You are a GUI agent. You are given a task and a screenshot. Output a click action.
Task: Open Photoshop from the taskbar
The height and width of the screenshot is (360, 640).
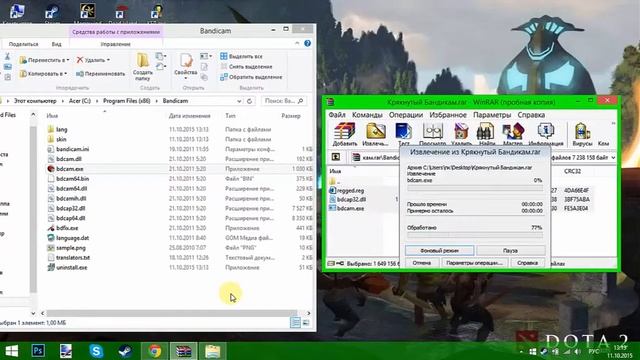click(38, 351)
